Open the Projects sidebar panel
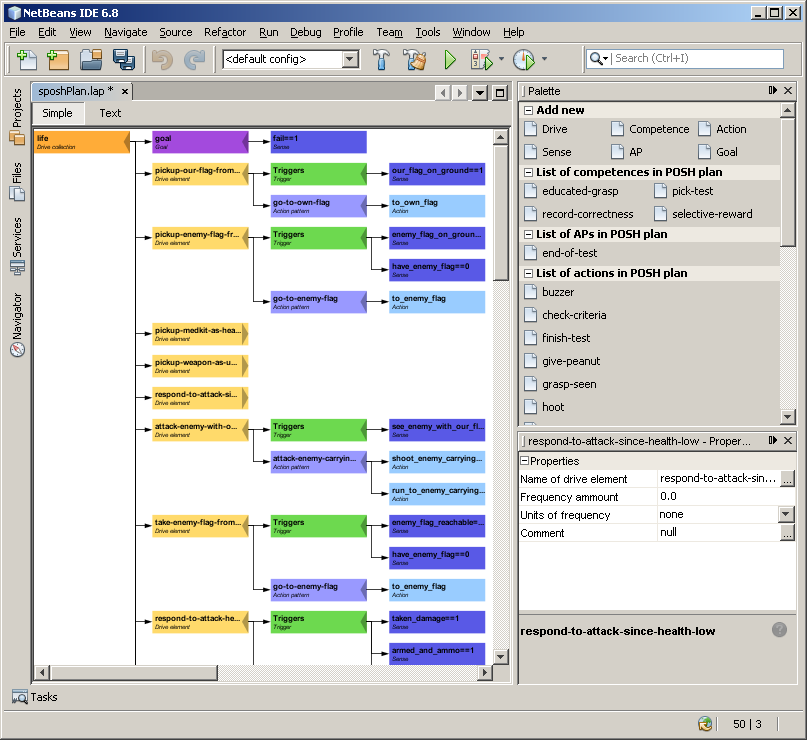The width and height of the screenshot is (807, 740). pyautogui.click(x=17, y=116)
